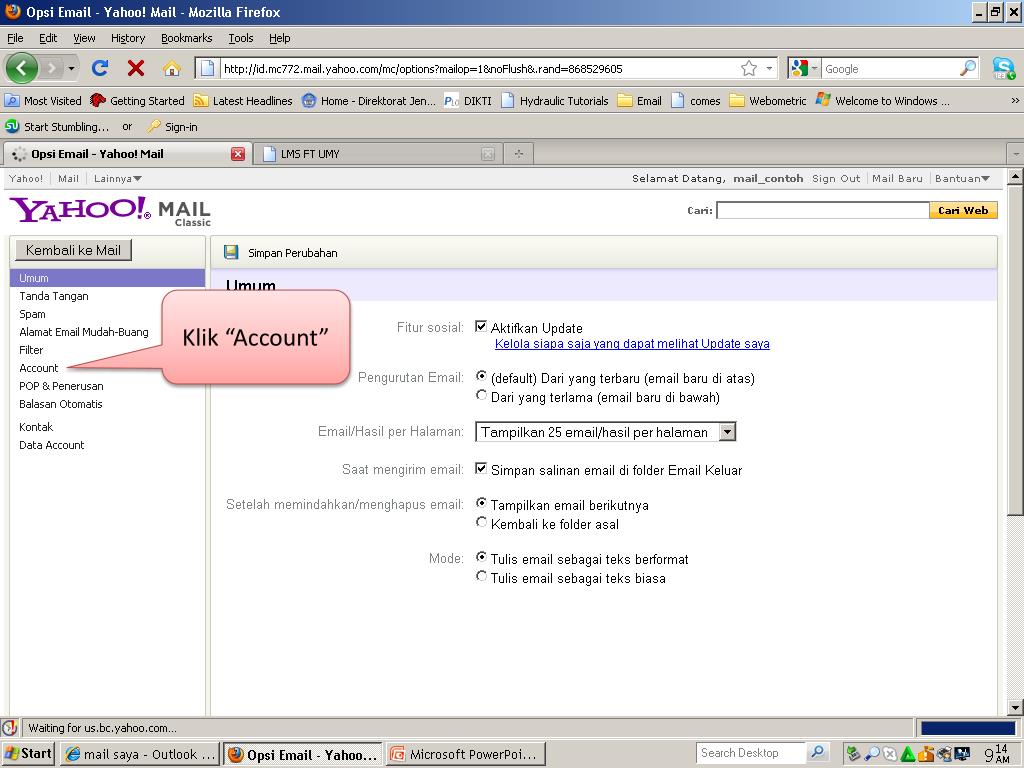The height and width of the screenshot is (768, 1024).
Task: Open Latest Headlines feed bookmark
Action: [x=243, y=101]
